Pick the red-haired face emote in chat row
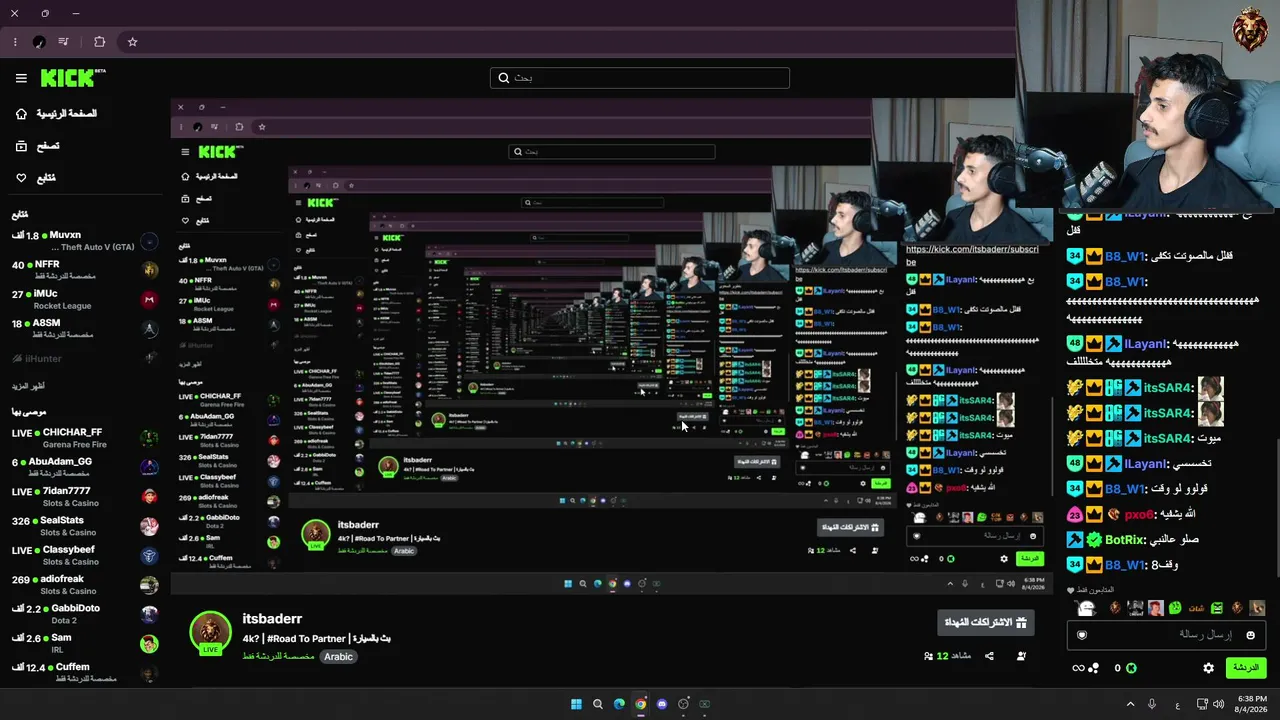This screenshot has height=720, width=1280. (1155, 608)
